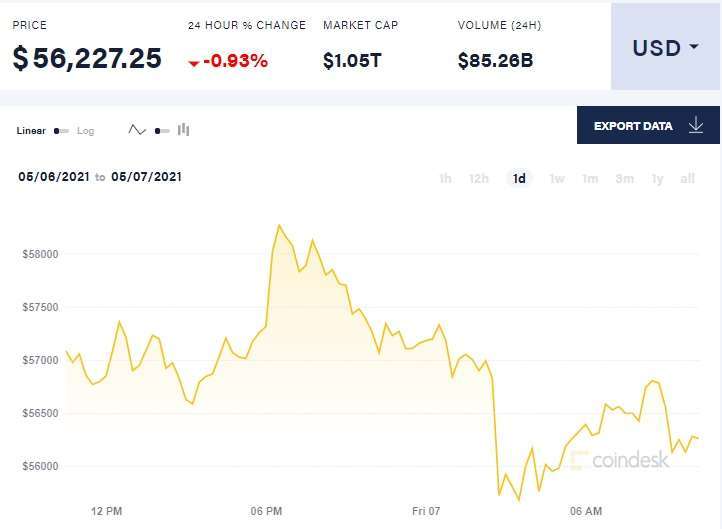Open the USD currency dropdown

665,48
